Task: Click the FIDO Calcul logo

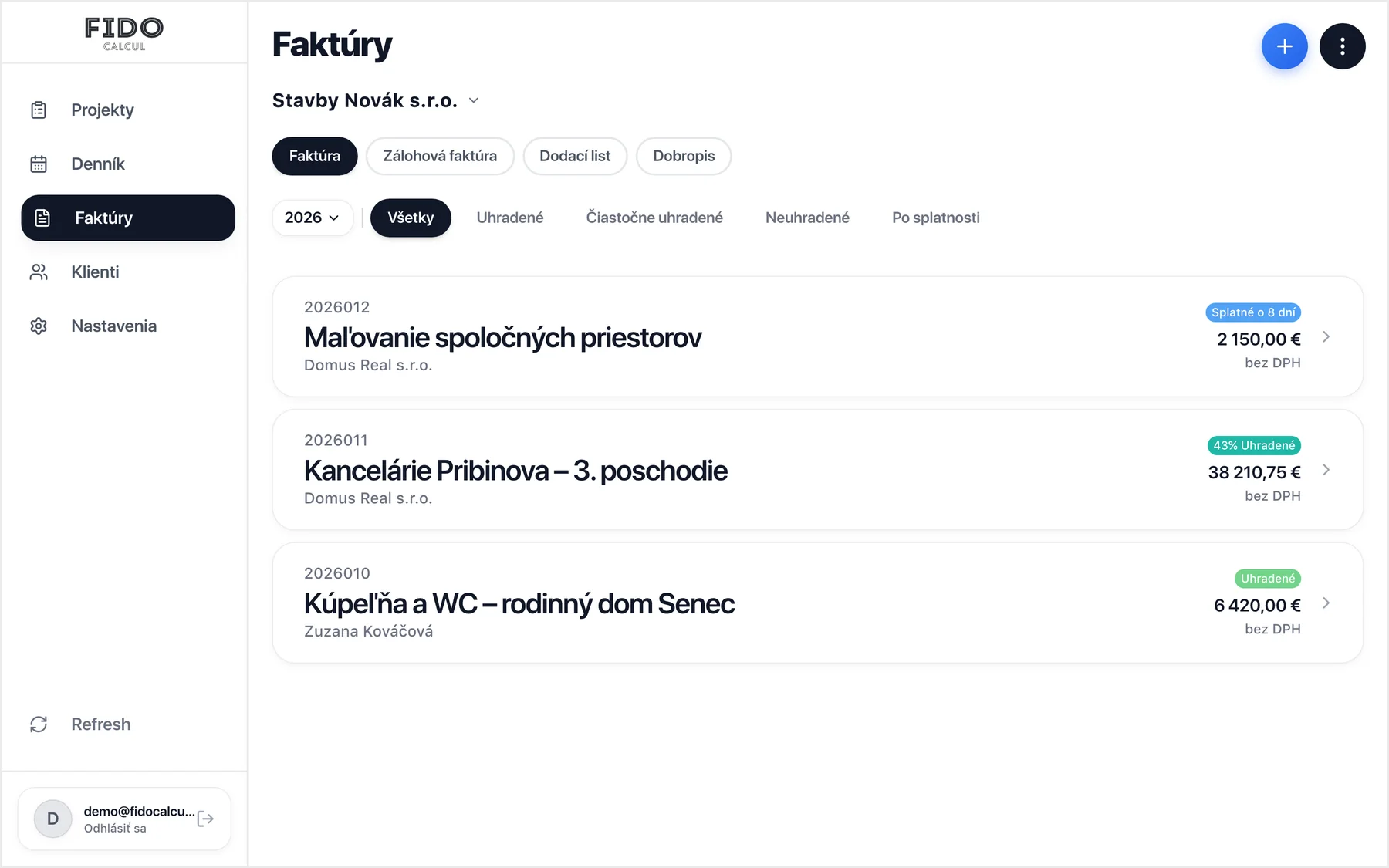Action: (124, 34)
